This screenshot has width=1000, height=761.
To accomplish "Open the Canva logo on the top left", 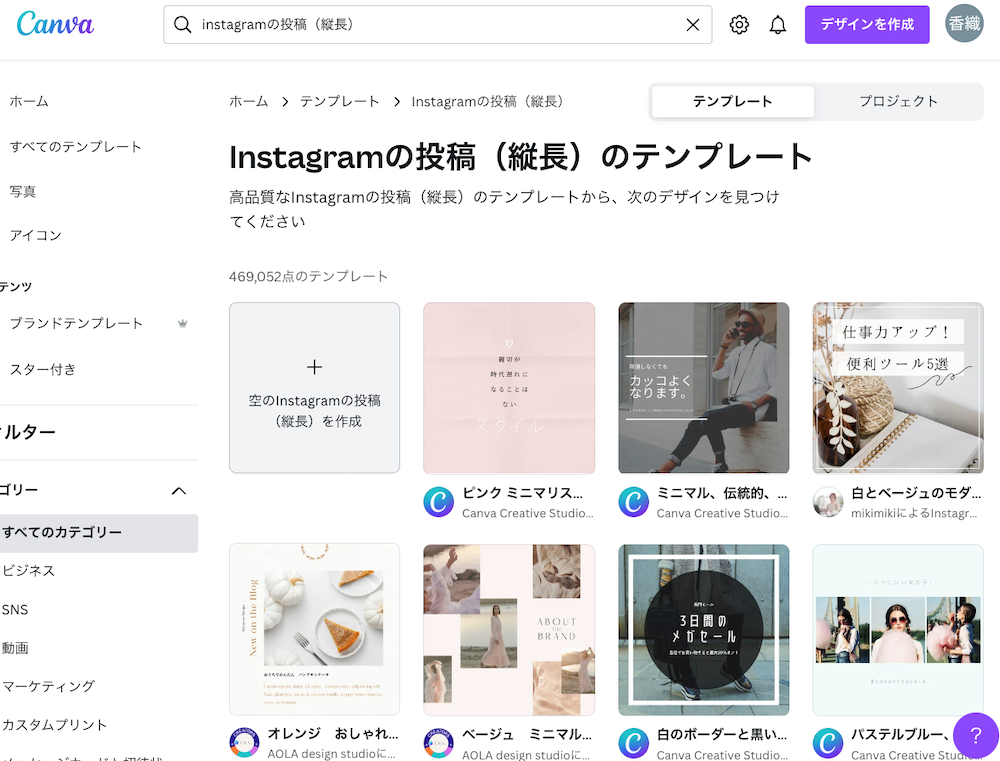I will click(55, 24).
